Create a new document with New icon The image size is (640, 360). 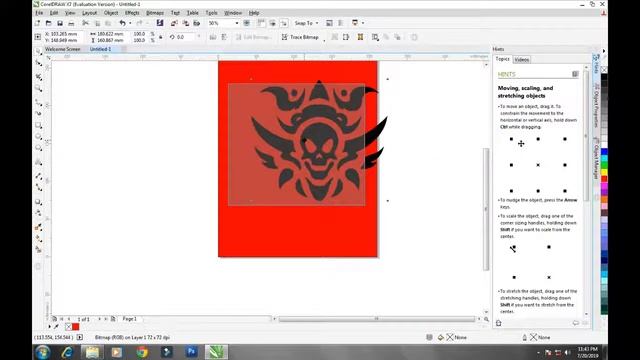pyautogui.click(x=38, y=23)
